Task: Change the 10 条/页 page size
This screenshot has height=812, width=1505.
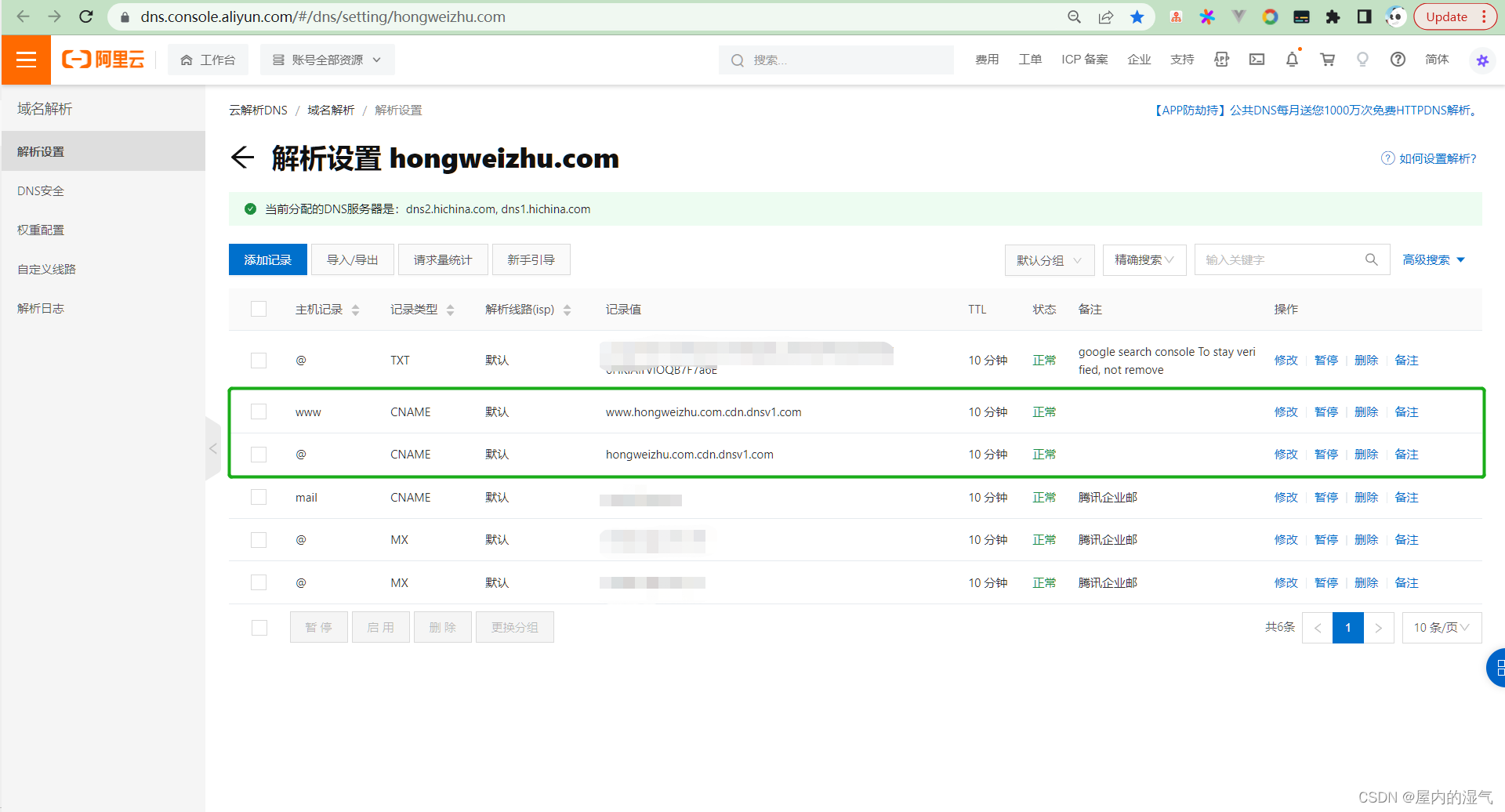Action: coord(1442,628)
